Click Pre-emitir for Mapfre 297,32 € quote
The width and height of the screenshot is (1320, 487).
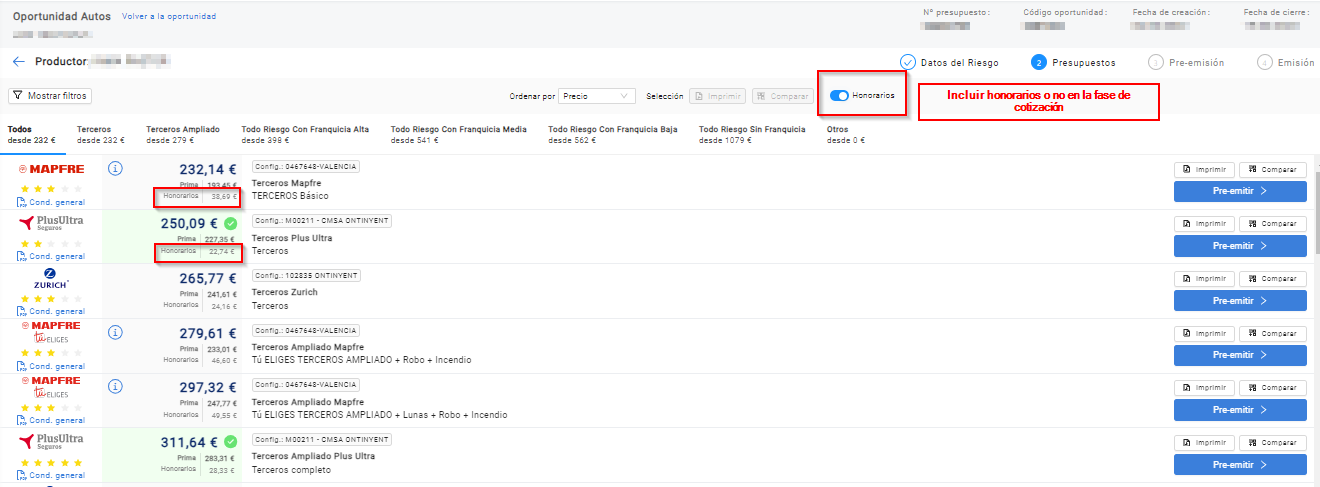[x=1240, y=409]
